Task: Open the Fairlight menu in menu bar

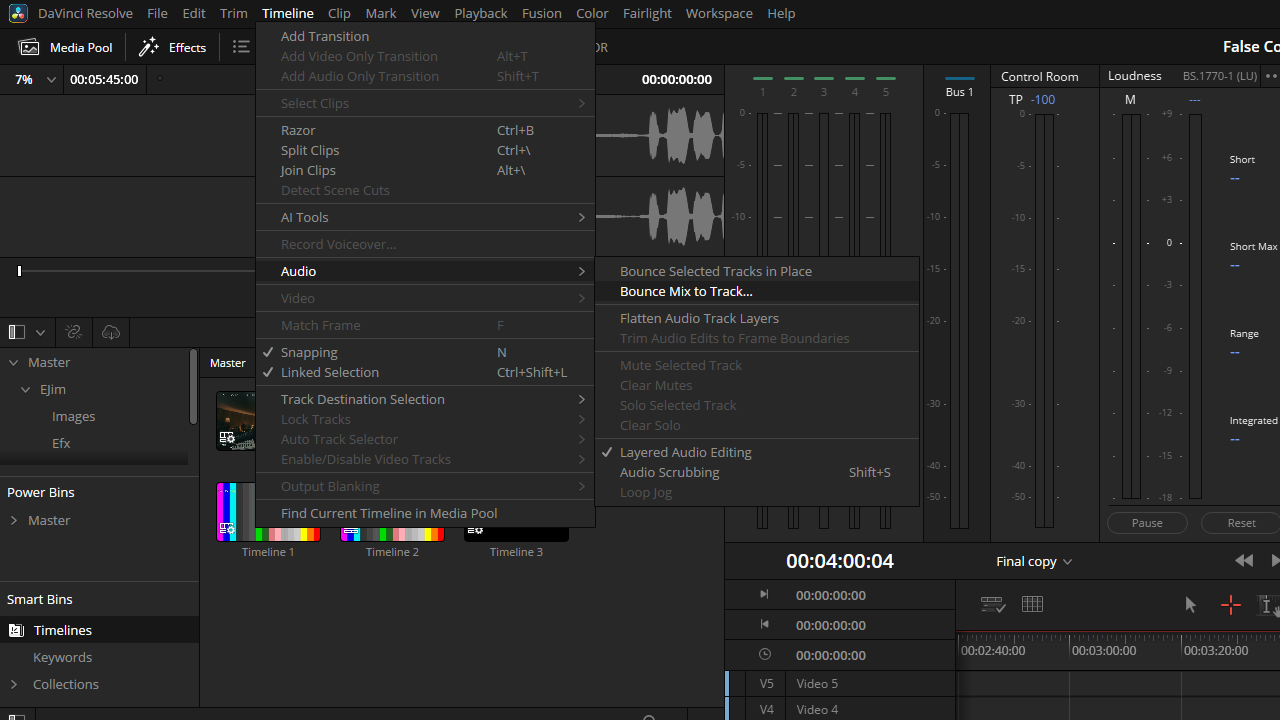Action: click(647, 13)
